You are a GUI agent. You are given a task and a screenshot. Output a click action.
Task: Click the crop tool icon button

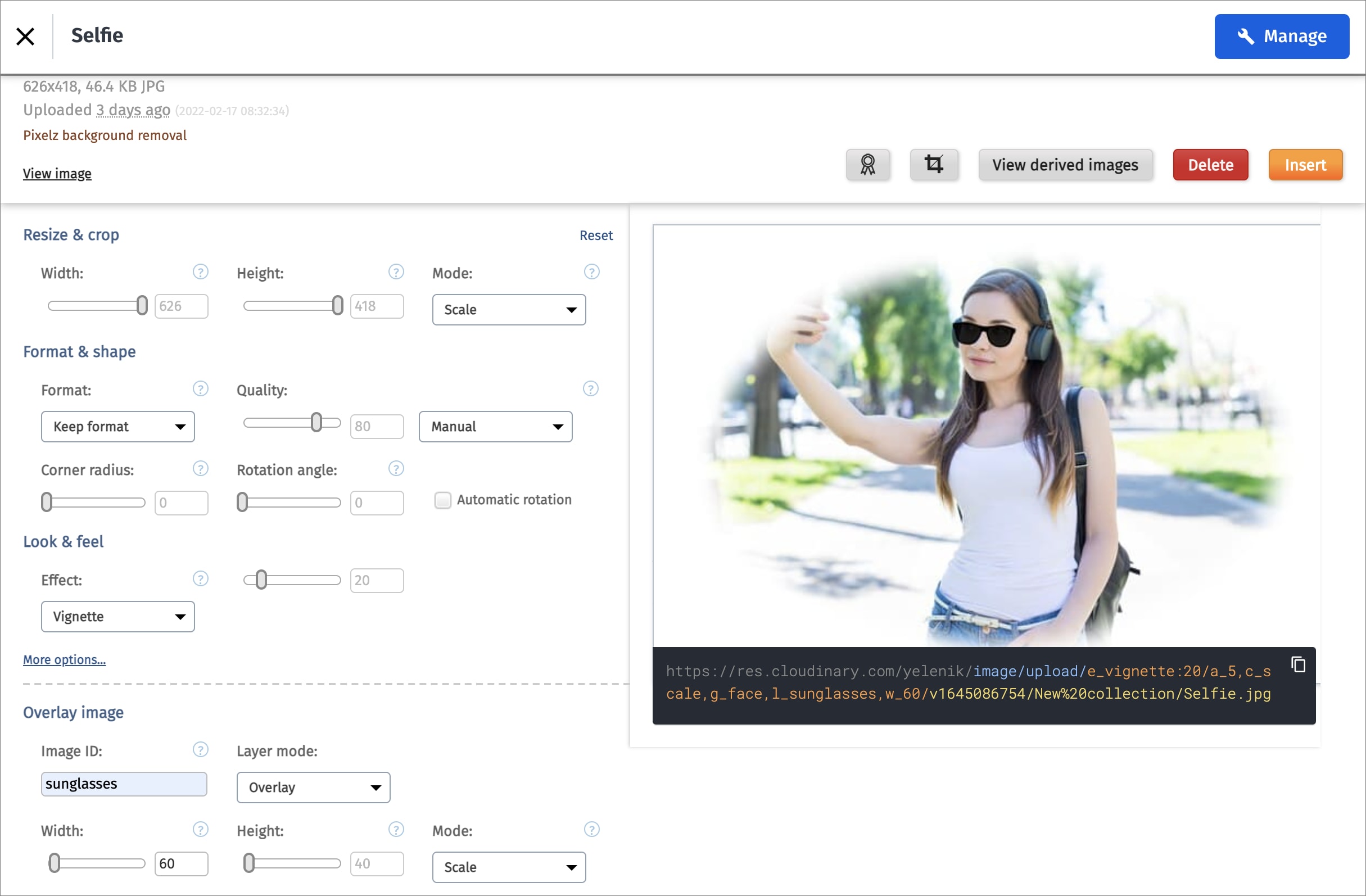pos(933,165)
